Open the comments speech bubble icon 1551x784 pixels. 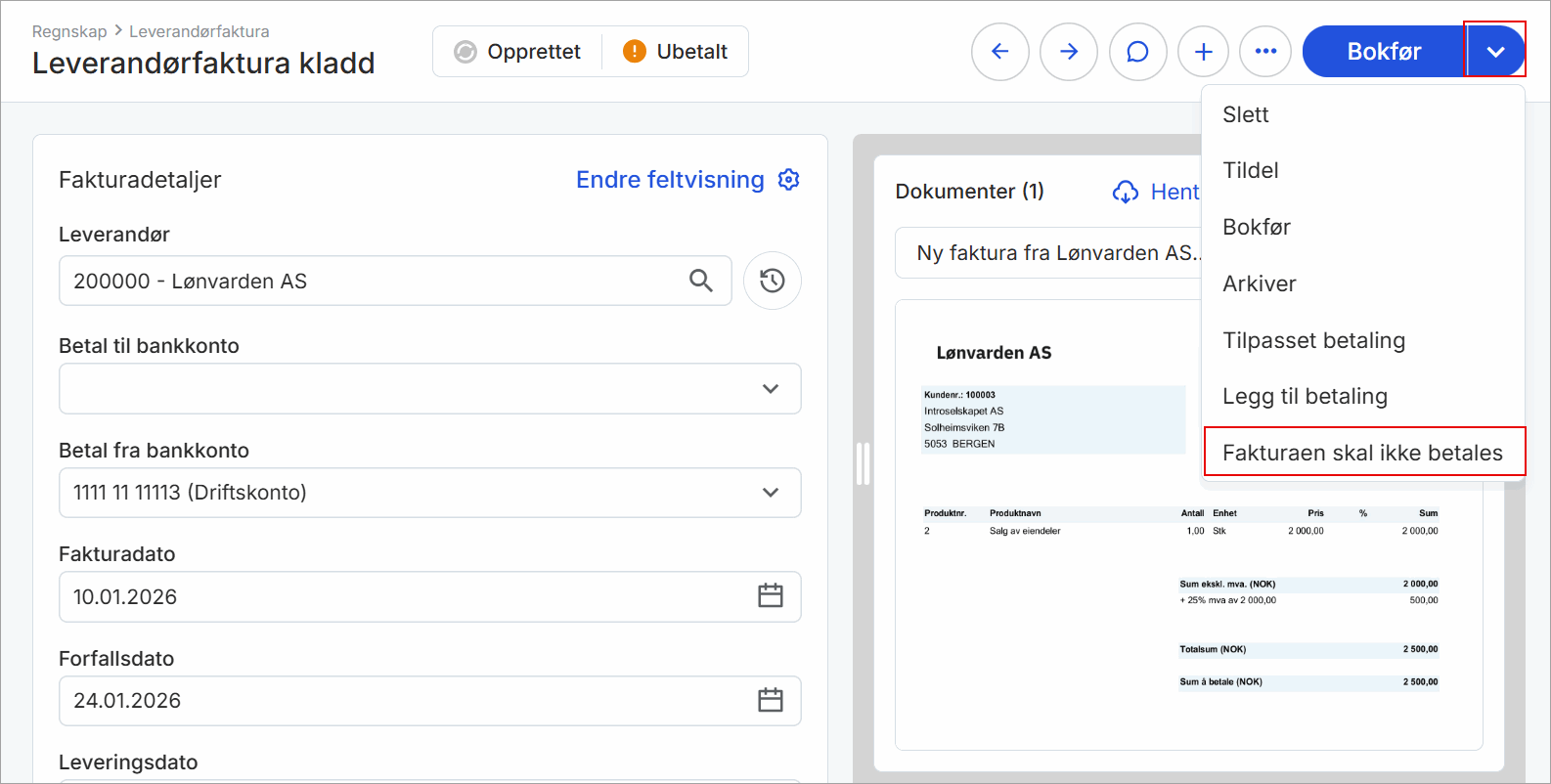1137,52
